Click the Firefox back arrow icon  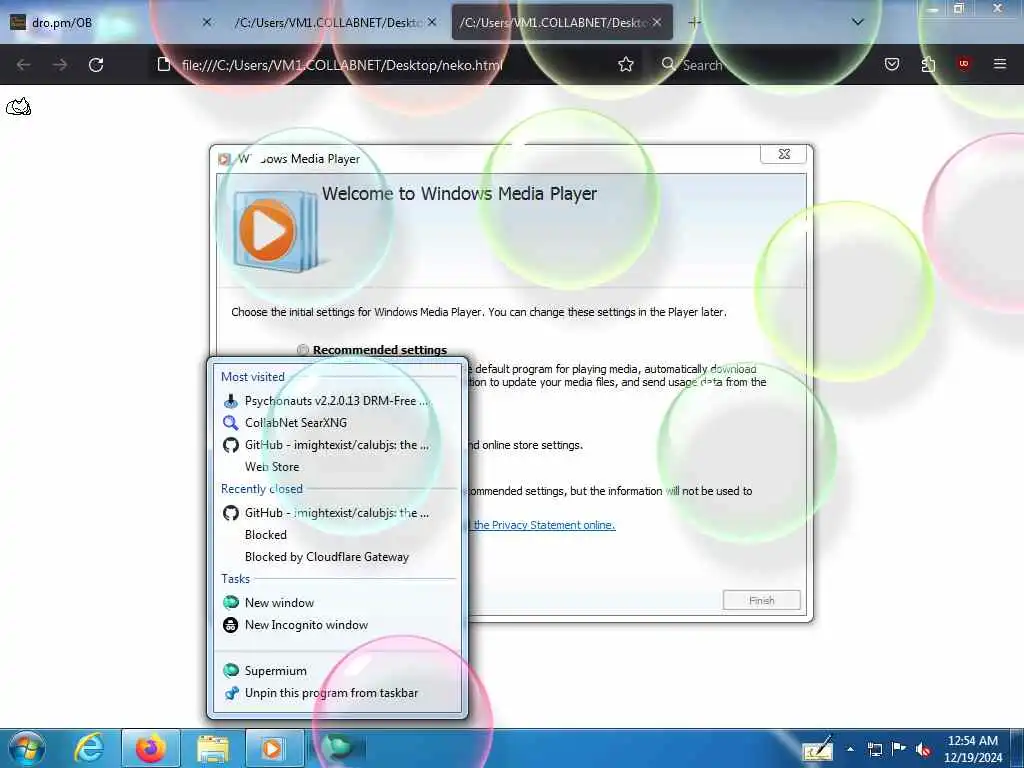pyautogui.click(x=24, y=65)
